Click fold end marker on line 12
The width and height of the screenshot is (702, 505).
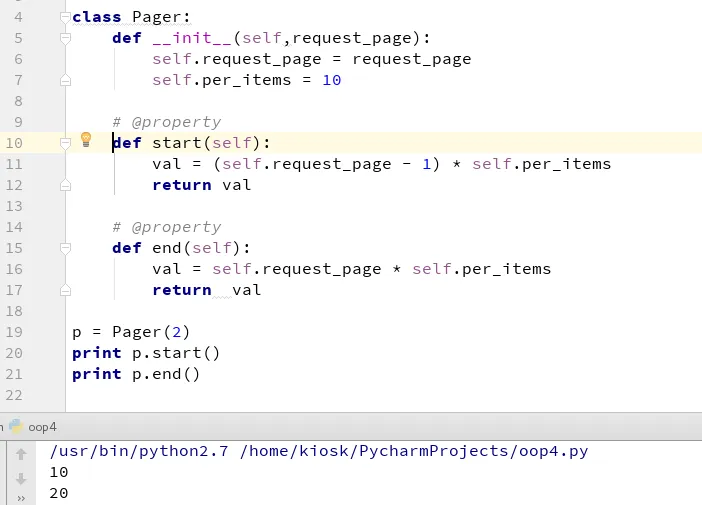point(65,185)
